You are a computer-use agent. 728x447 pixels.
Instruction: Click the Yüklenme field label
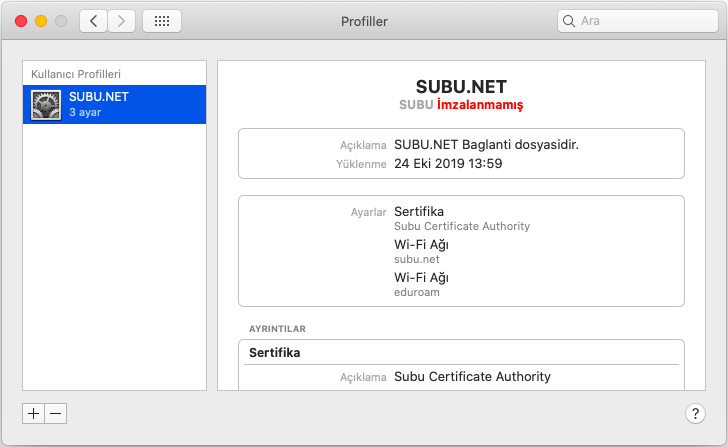[x=361, y=164]
